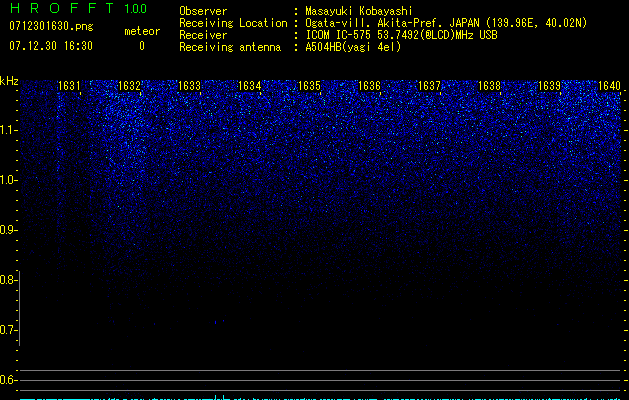Click the 1.0 kHz axis label
629x400 pixels.
(x=8, y=180)
